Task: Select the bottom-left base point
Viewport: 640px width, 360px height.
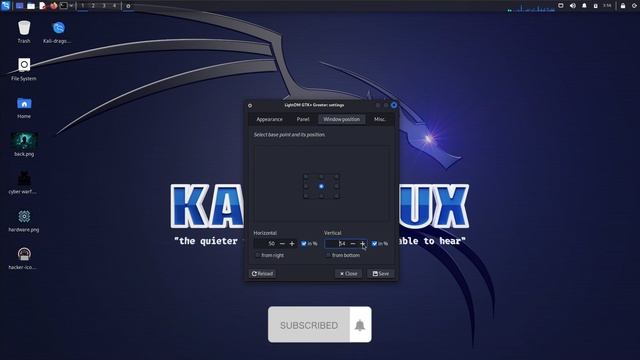Action: click(306, 196)
